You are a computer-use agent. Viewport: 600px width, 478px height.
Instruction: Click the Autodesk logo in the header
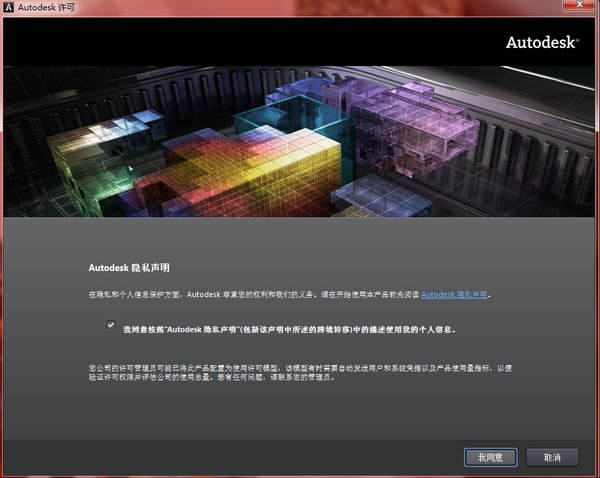click(x=541, y=42)
